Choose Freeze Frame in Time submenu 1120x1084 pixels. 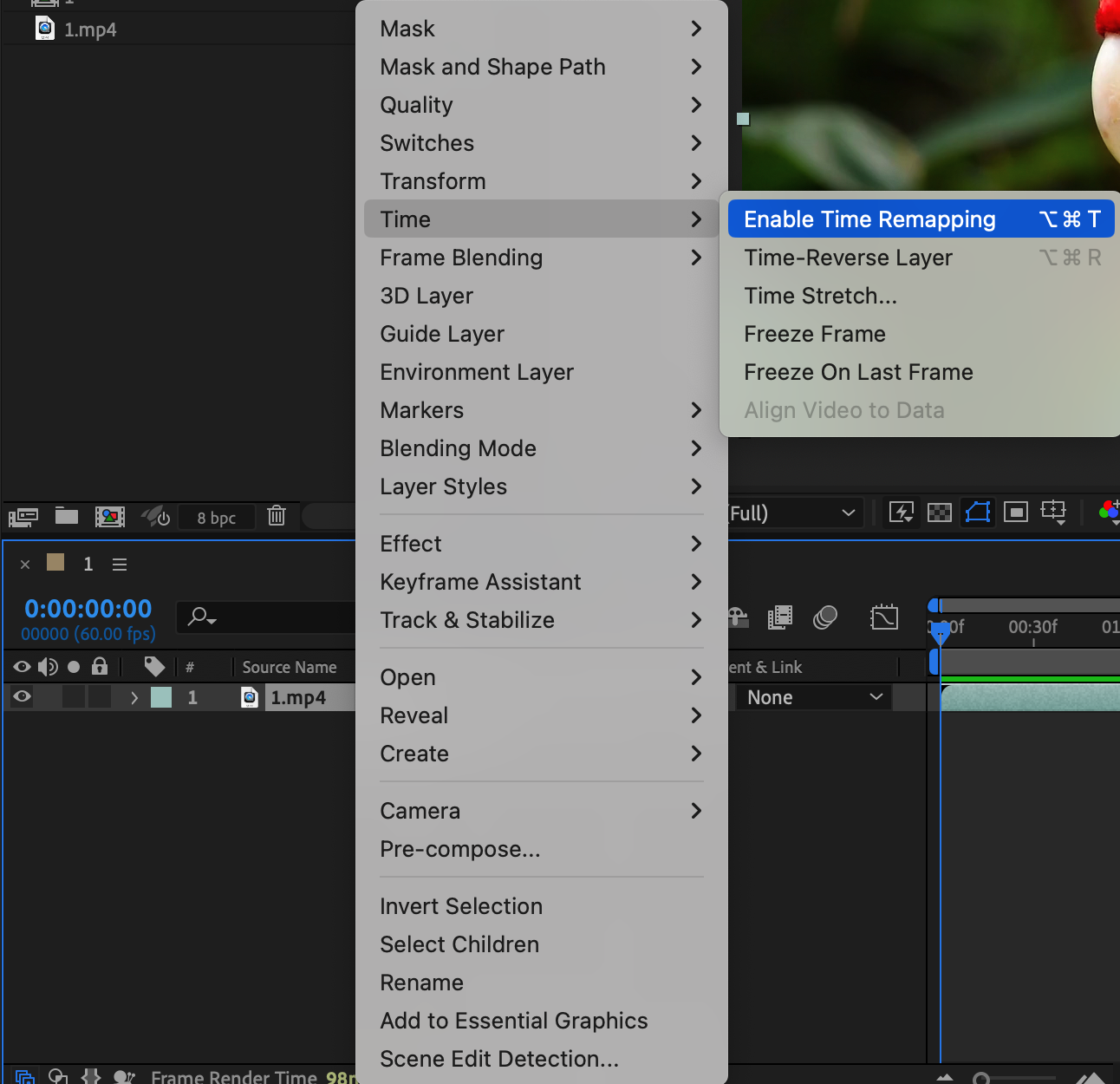[815, 334]
